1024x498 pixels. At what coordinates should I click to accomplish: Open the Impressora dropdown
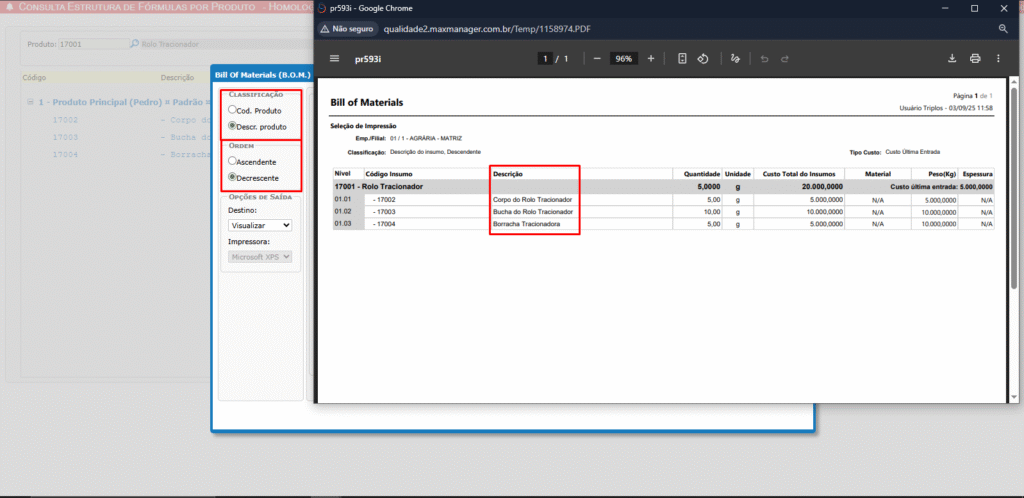[260, 257]
